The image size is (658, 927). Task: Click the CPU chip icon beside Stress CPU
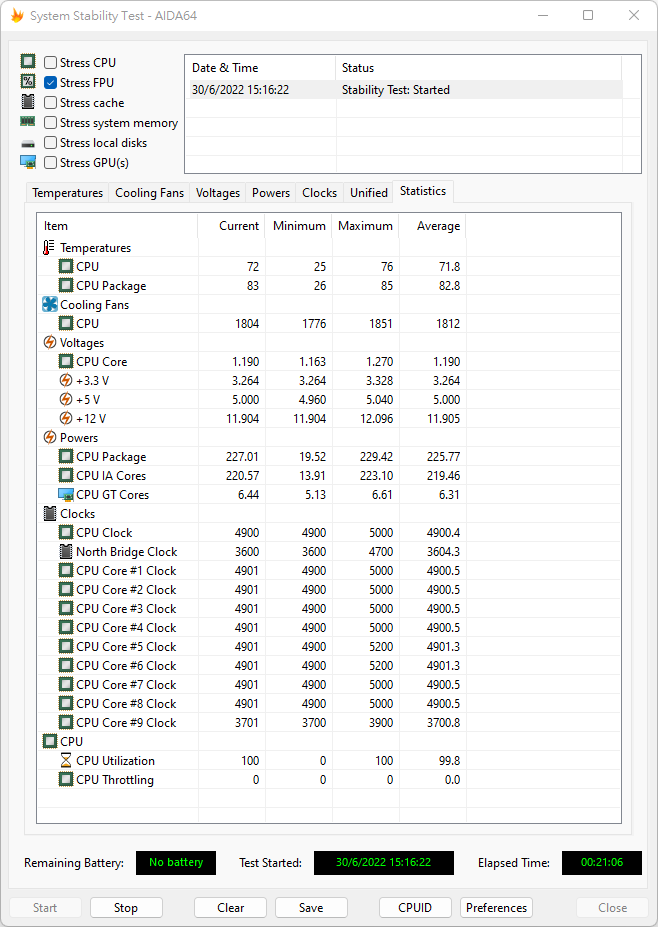click(x=28, y=61)
